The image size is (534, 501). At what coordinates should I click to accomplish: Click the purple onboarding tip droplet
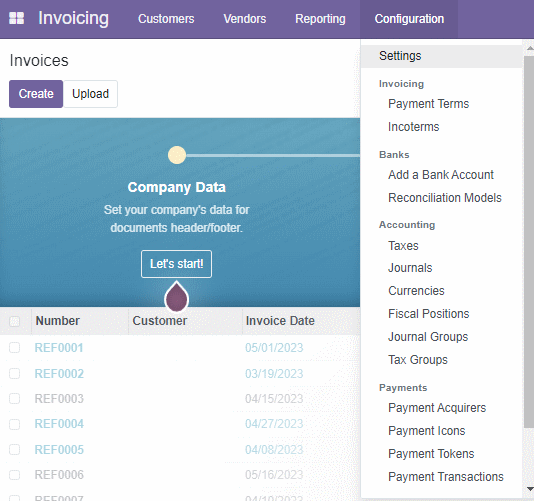[x=176, y=296]
